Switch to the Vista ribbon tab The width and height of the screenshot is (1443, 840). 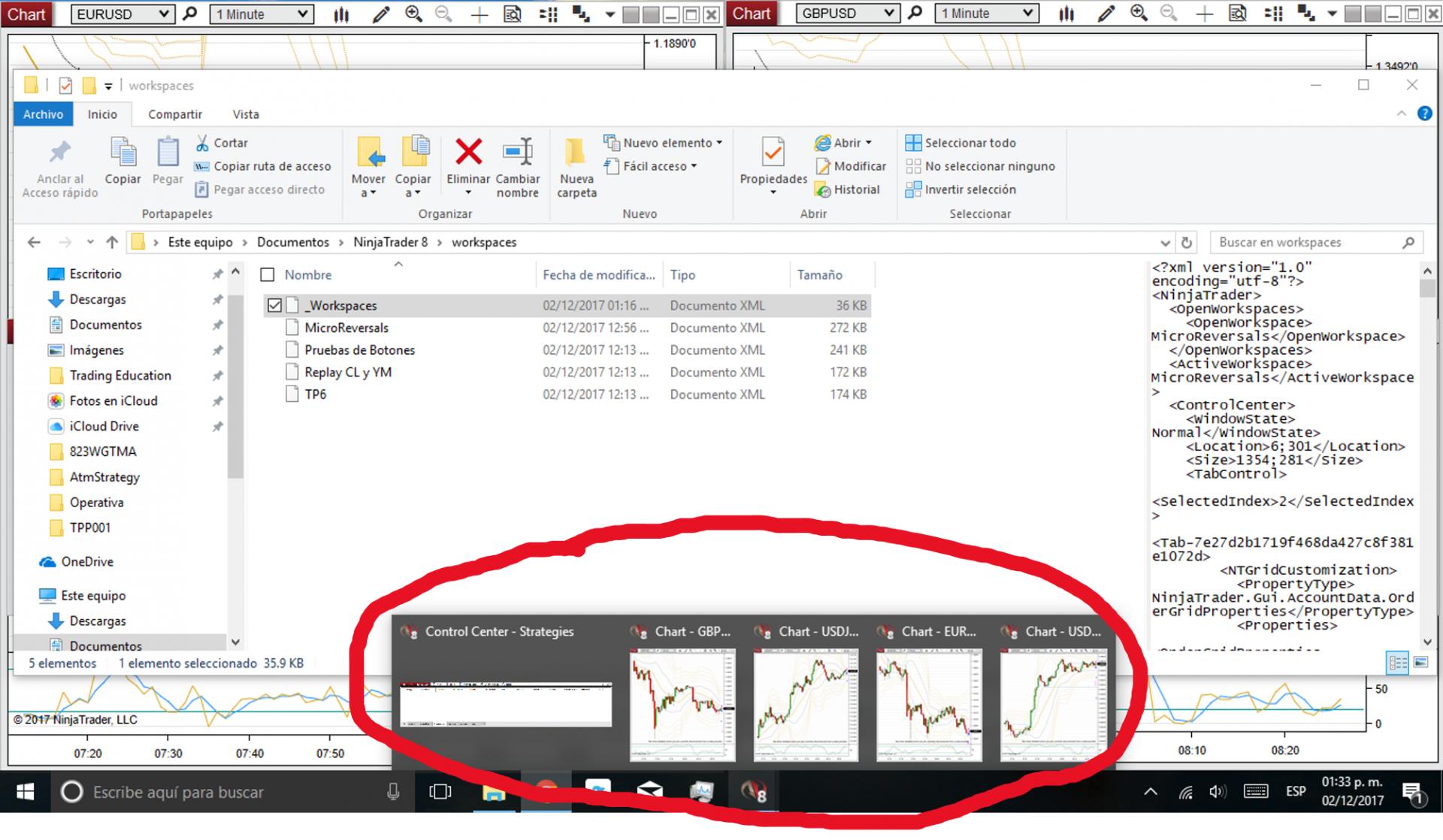click(245, 114)
